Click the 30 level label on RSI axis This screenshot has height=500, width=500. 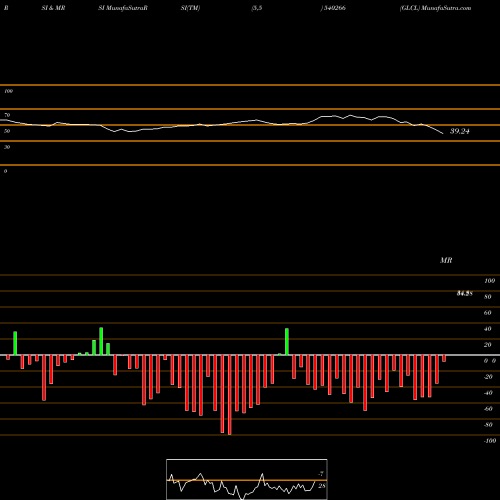point(7,147)
